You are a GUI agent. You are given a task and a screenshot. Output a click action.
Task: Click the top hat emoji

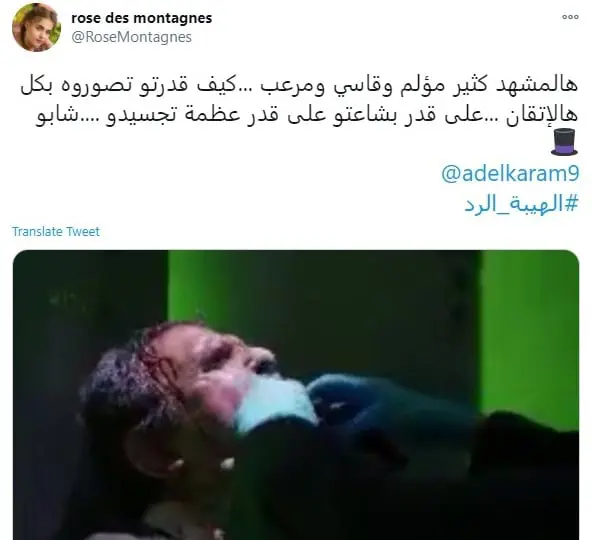[564, 142]
